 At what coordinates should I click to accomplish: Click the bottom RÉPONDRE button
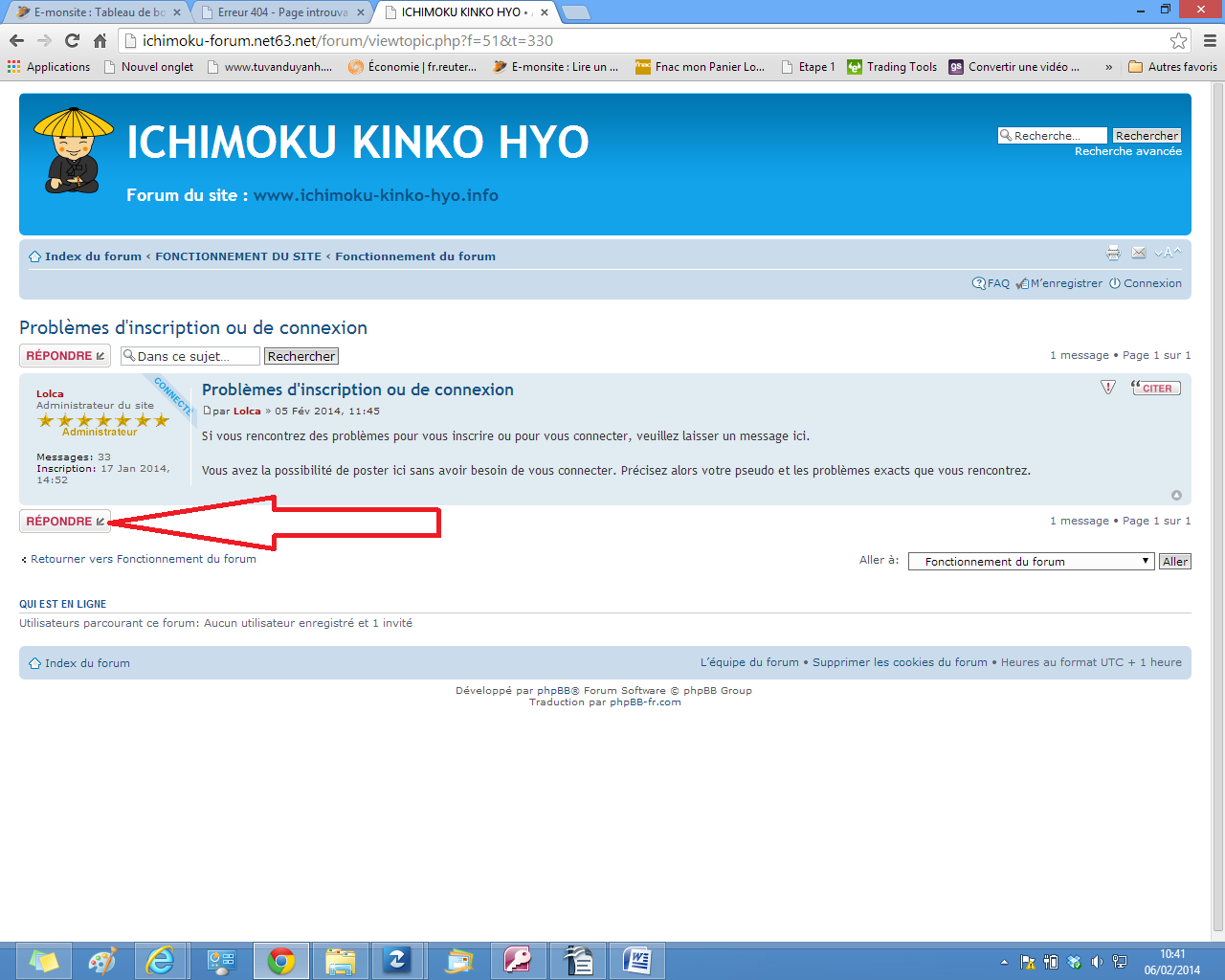[65, 522]
